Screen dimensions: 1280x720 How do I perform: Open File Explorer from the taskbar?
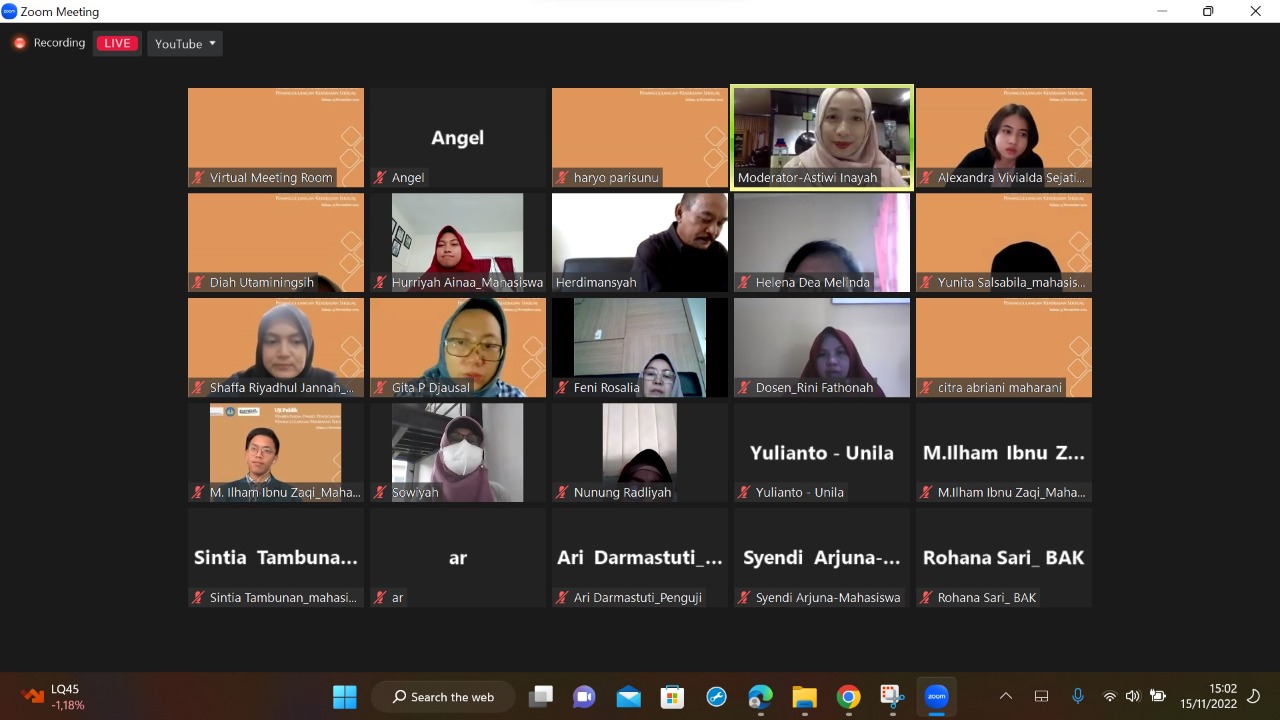pos(804,697)
